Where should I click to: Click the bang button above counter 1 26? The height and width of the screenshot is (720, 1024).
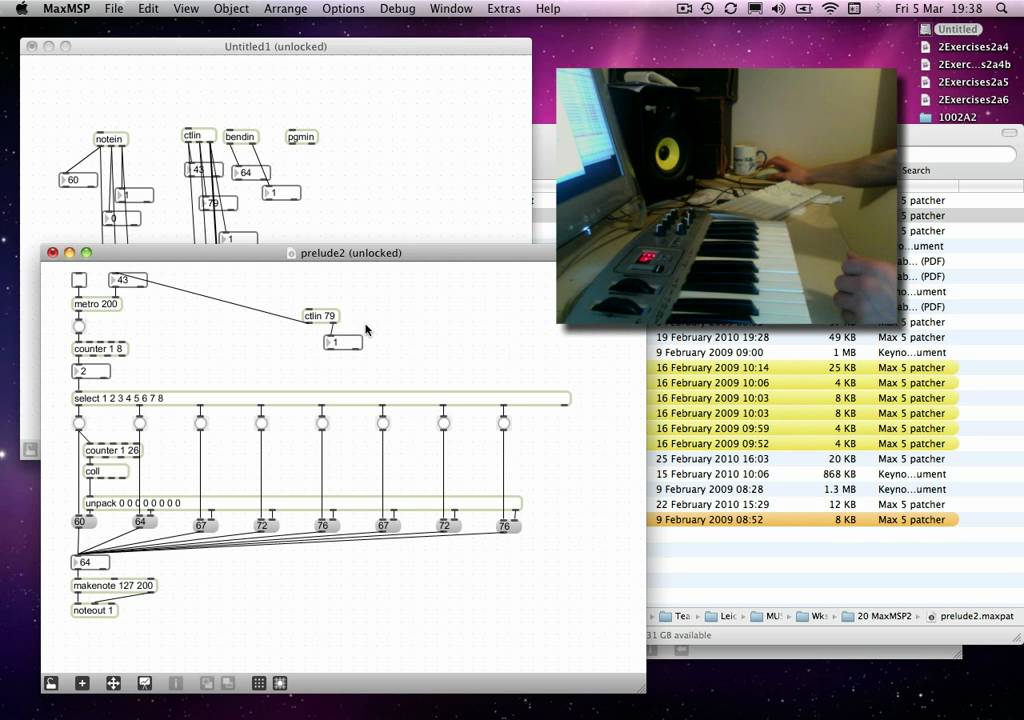(x=79, y=423)
